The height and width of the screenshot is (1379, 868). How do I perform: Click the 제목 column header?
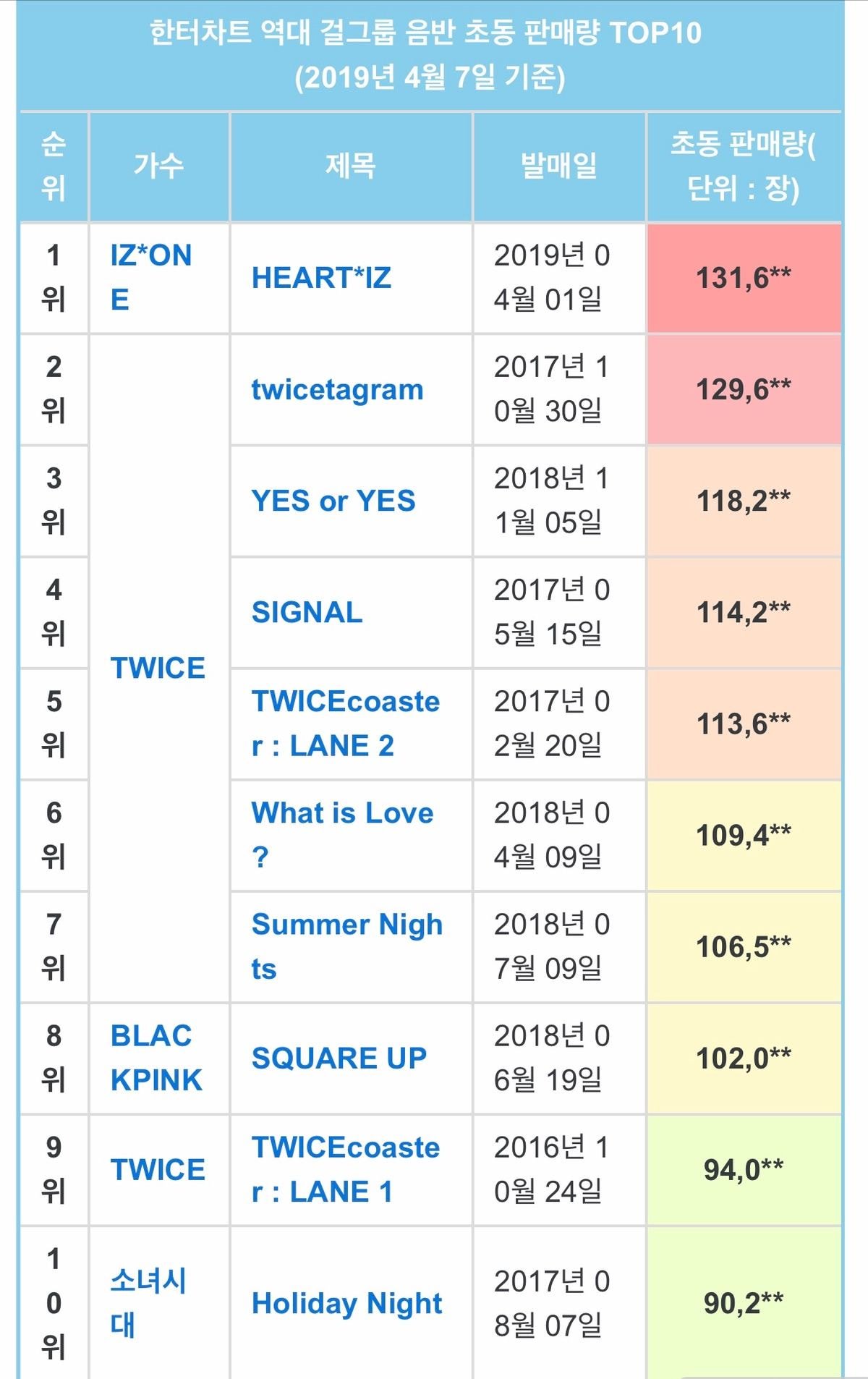tap(351, 166)
